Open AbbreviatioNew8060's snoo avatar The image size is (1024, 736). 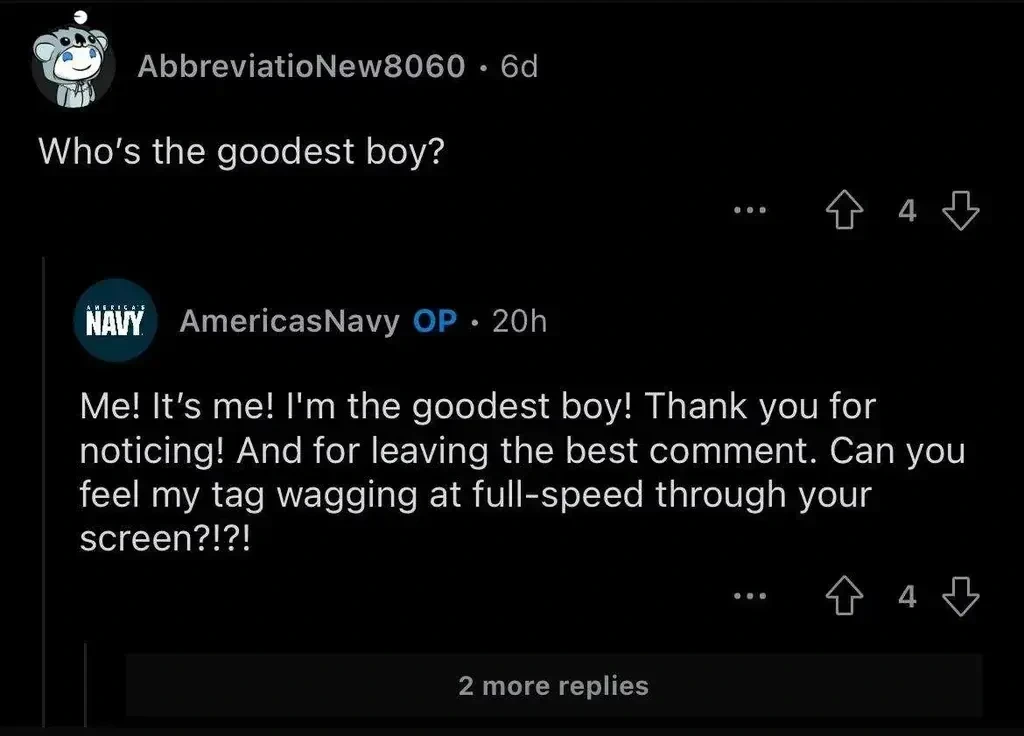(x=70, y=67)
